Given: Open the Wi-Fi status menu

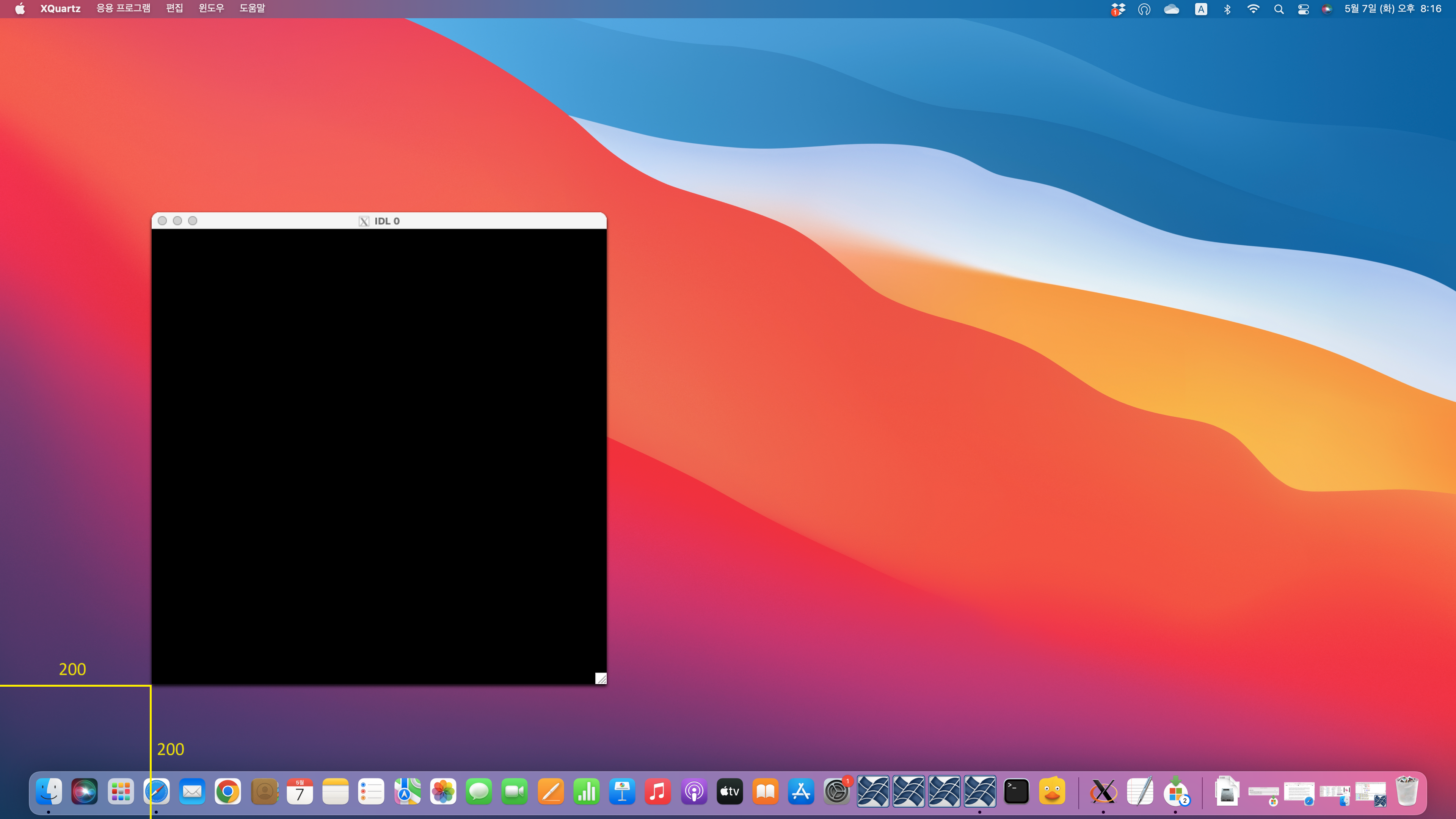Looking at the screenshot, I should 1253,9.
